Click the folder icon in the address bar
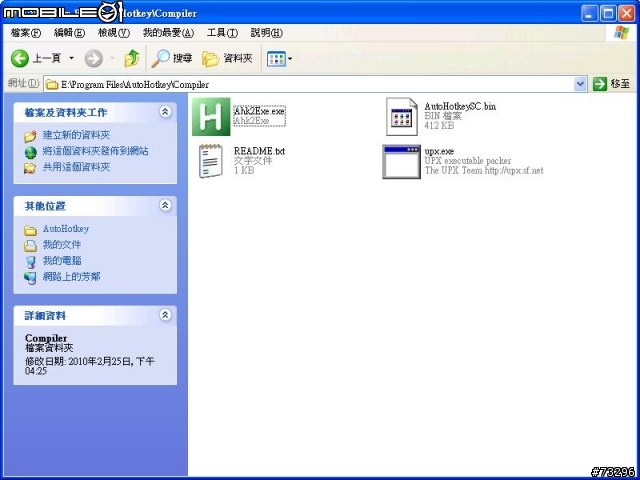 click(x=52, y=85)
